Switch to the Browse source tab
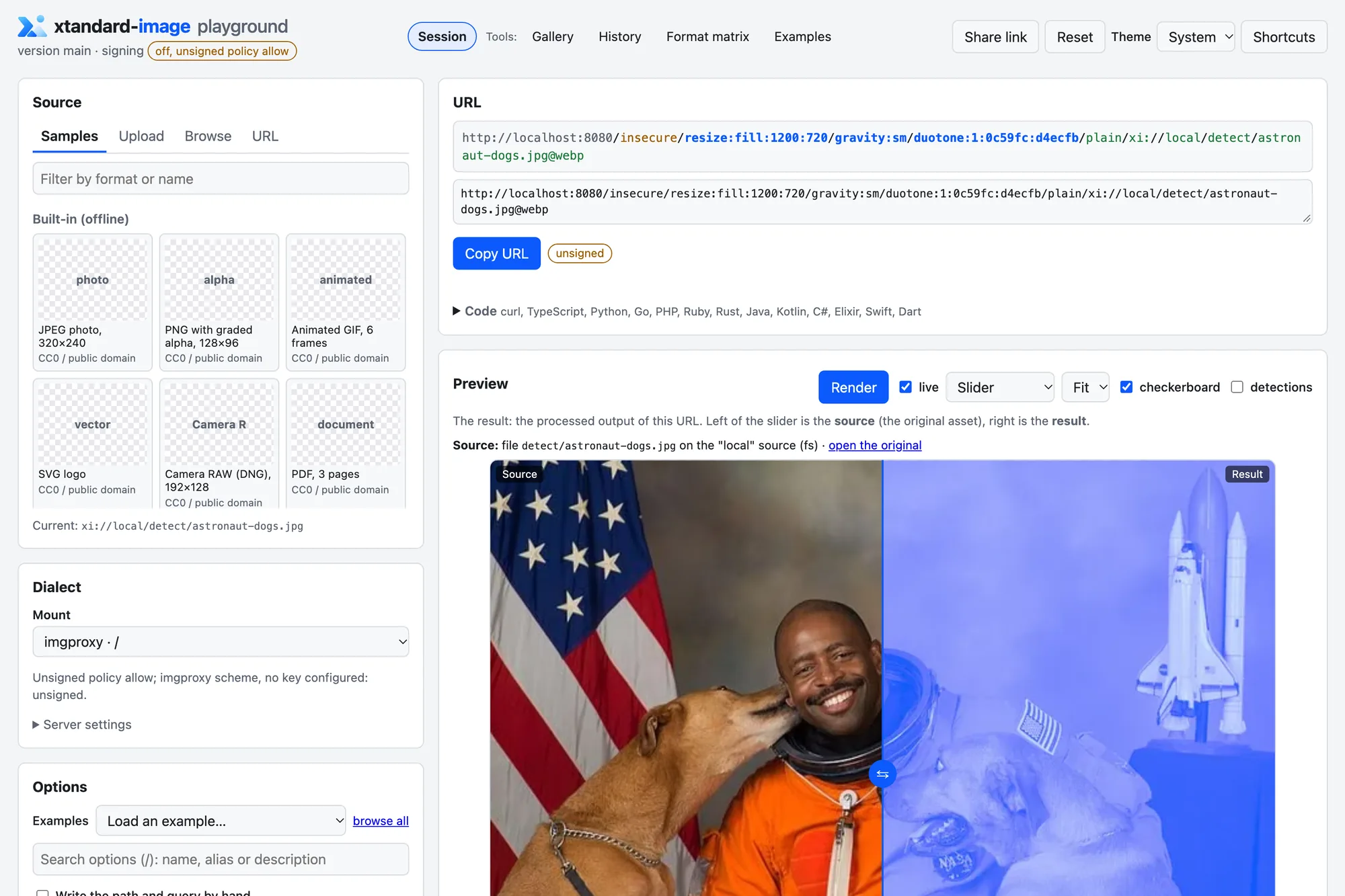 (208, 136)
